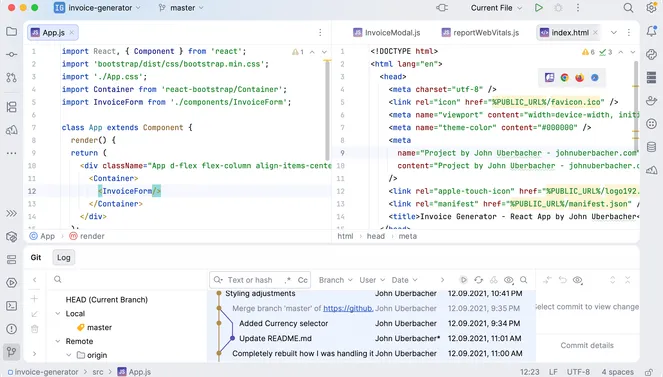Open the Date filter dropdown
Image resolution: width=663 pixels, height=377 pixels.
(404, 280)
